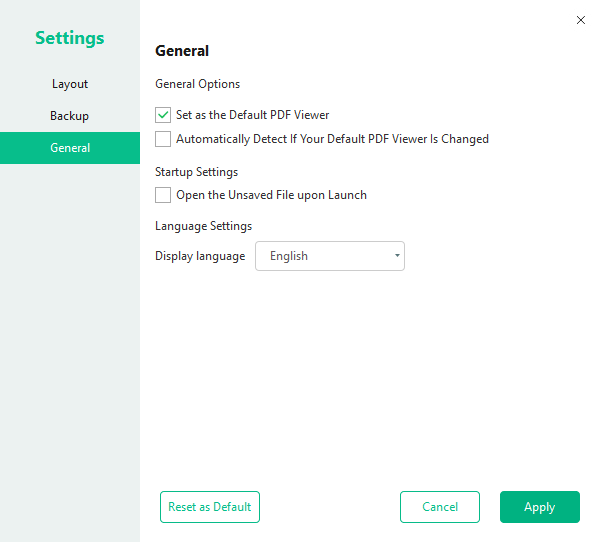The width and height of the screenshot is (600, 542).
Task: Click the small arrow in the language dropdown
Action: coord(397,256)
